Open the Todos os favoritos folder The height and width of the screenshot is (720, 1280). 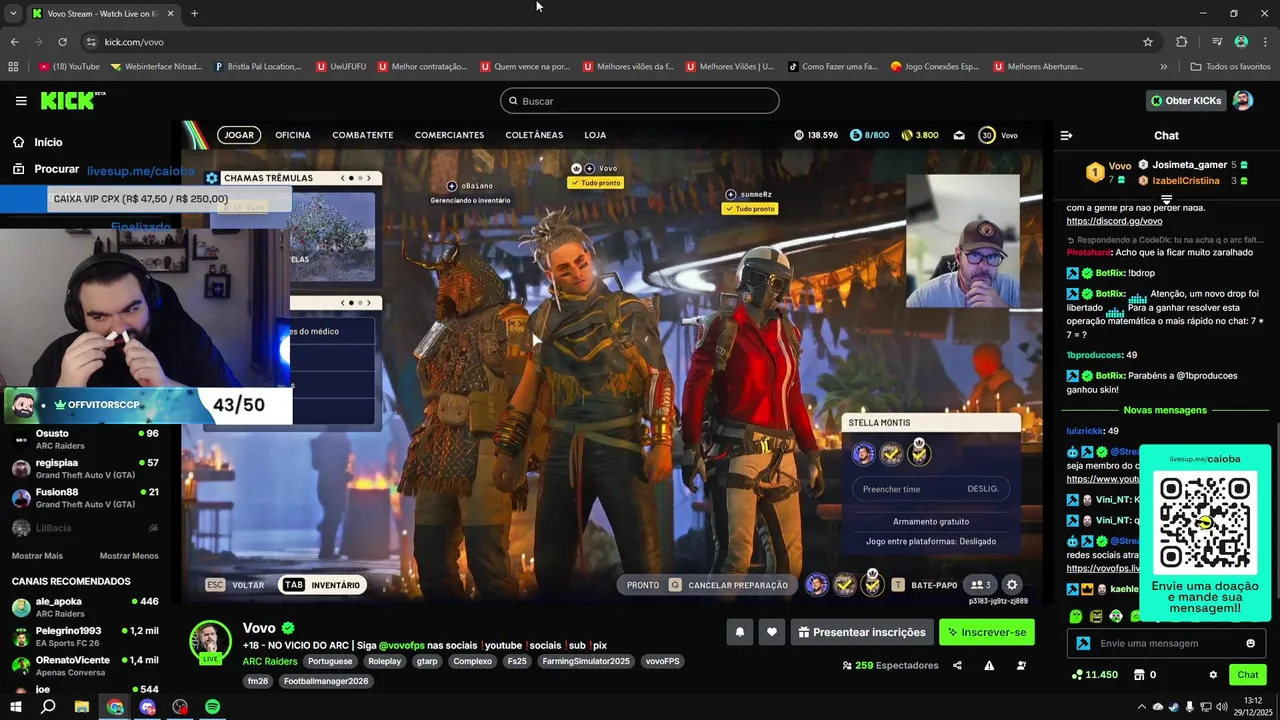[1230, 67]
